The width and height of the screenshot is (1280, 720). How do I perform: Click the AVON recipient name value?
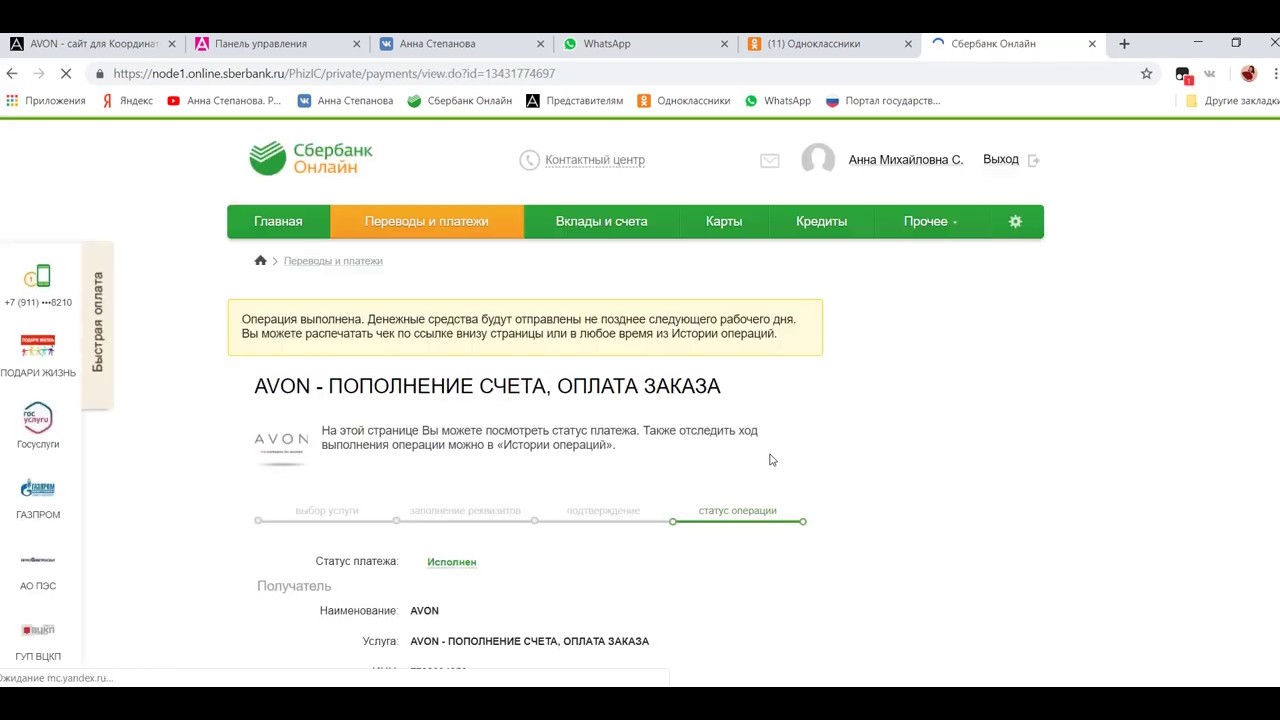pos(424,611)
